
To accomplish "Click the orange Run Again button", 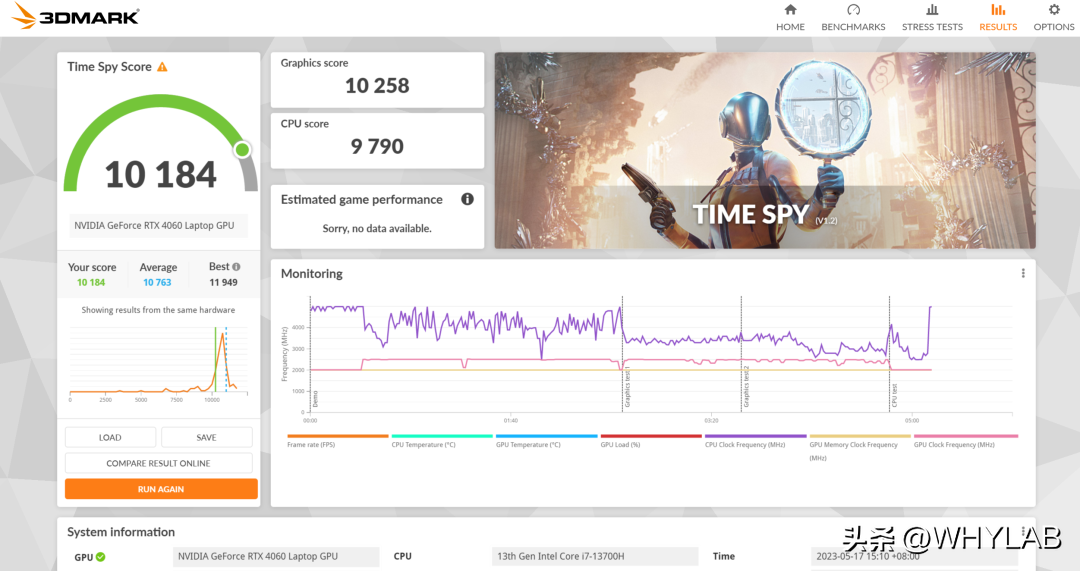I will [161, 489].
